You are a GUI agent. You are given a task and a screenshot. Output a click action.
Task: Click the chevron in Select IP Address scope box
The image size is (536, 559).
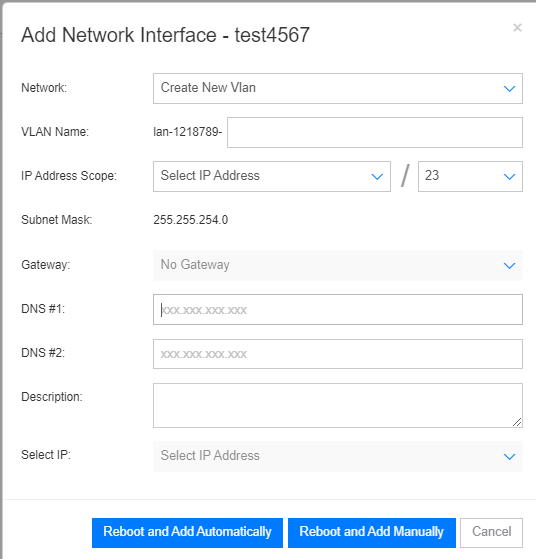pyautogui.click(x=377, y=176)
